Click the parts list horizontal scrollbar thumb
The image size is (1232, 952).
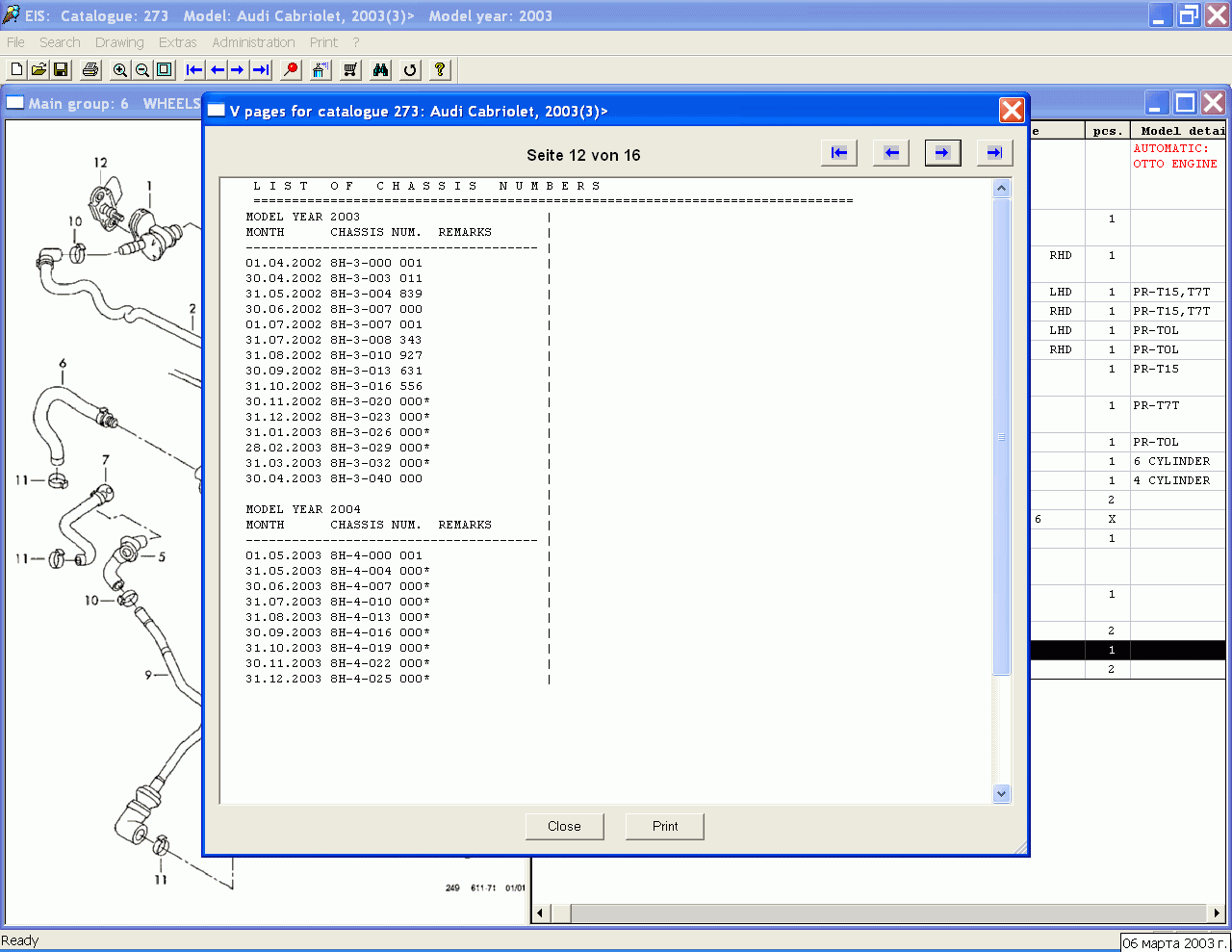(x=560, y=913)
